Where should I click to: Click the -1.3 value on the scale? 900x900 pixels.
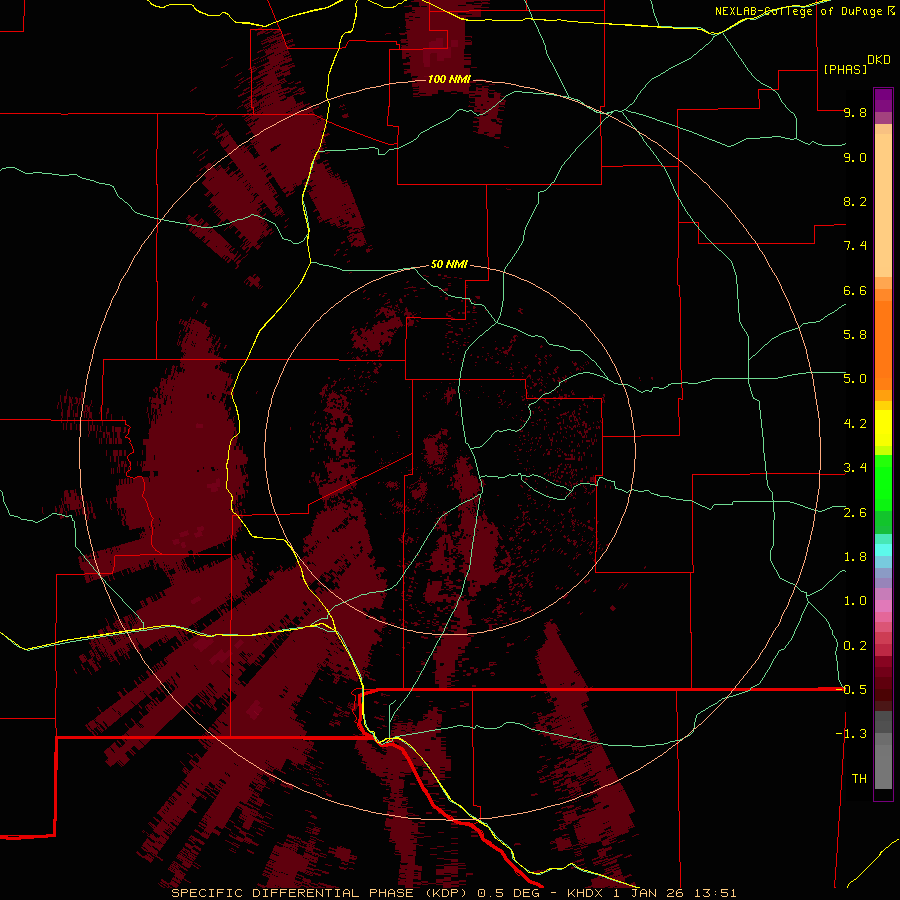coord(851,734)
